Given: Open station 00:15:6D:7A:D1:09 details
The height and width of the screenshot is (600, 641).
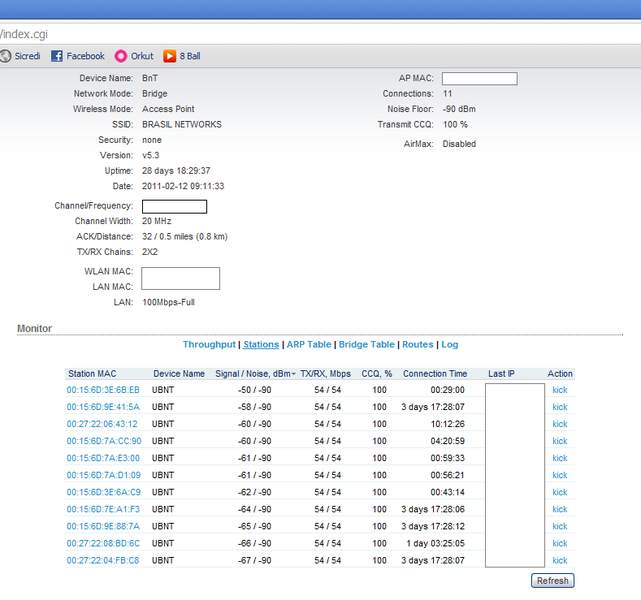Looking at the screenshot, I should [103, 475].
